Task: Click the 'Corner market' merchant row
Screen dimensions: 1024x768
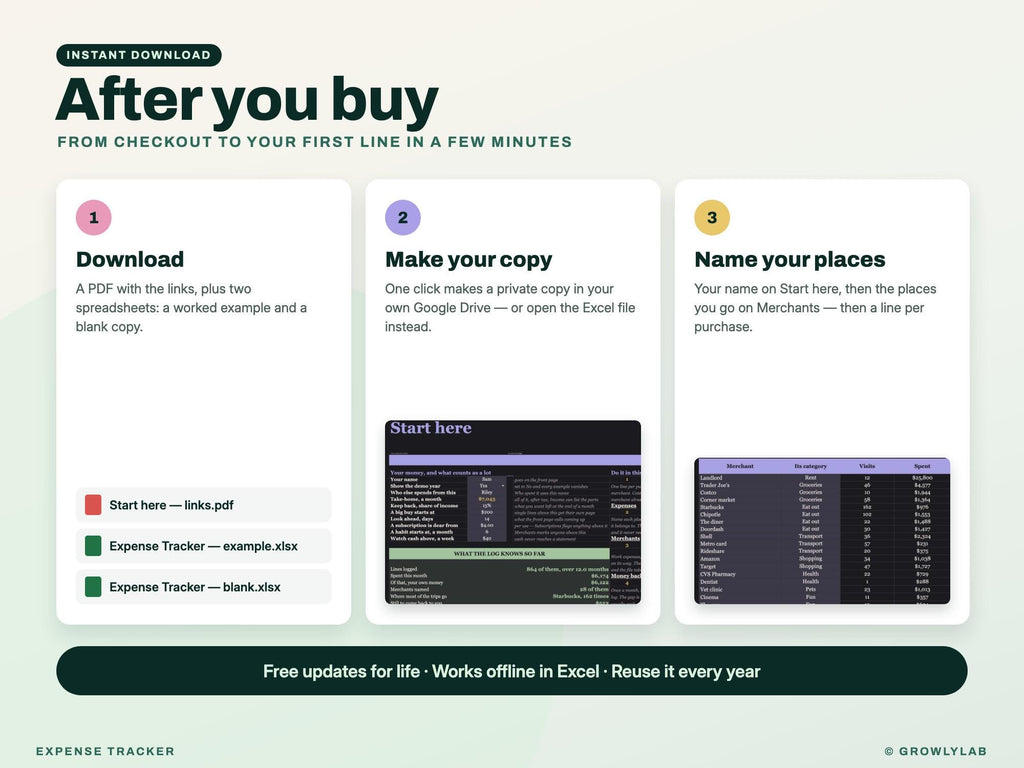Action: point(822,500)
